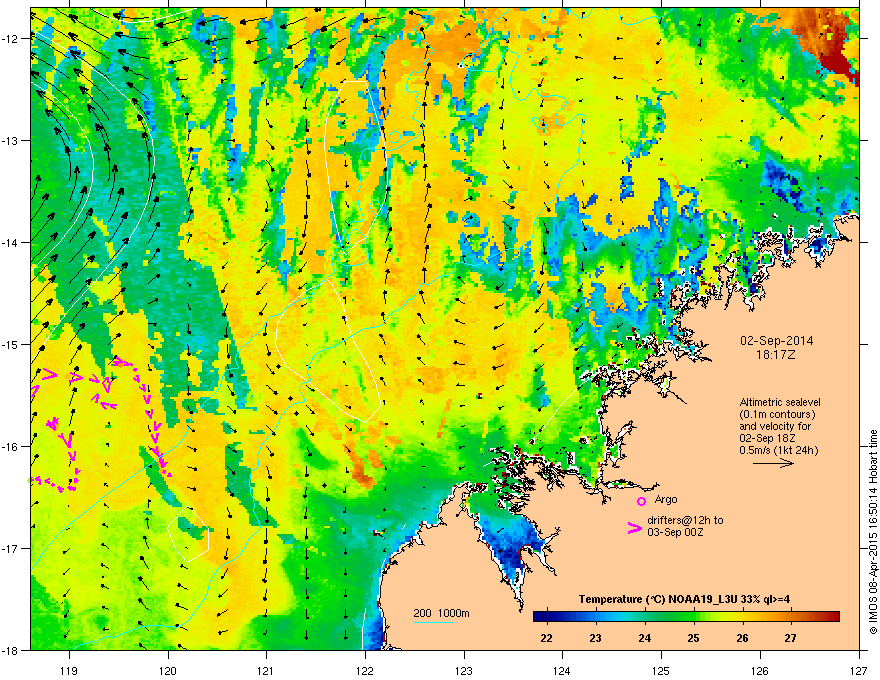Click the longitude axis label 120
Screen dimensions: 880x680
coord(168,670)
